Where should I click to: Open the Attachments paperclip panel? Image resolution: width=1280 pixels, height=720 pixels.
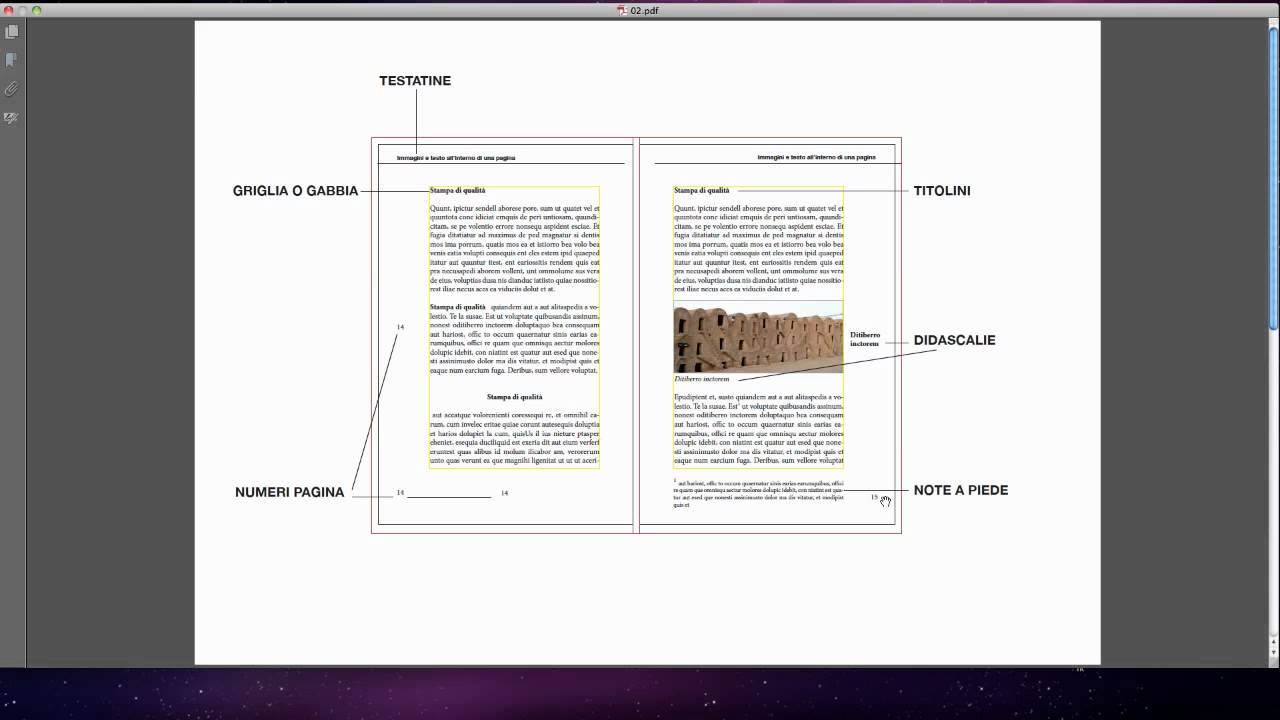[x=11, y=89]
